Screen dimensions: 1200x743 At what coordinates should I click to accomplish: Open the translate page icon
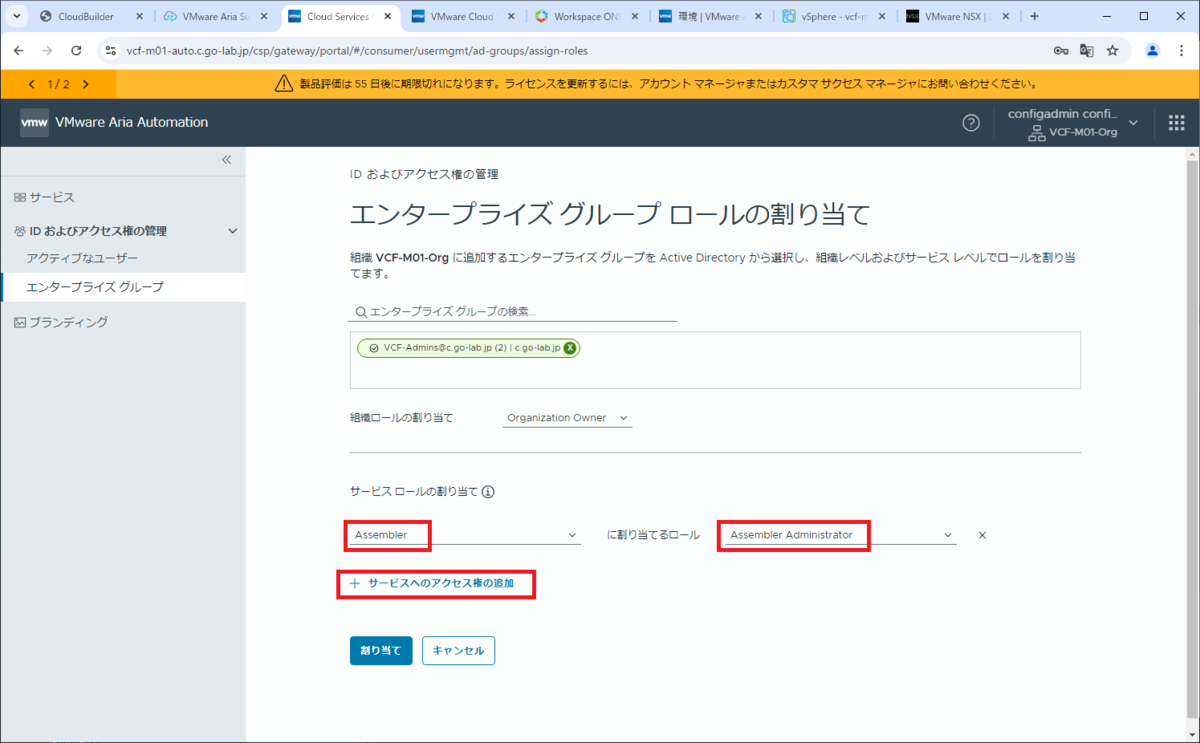(1086, 50)
